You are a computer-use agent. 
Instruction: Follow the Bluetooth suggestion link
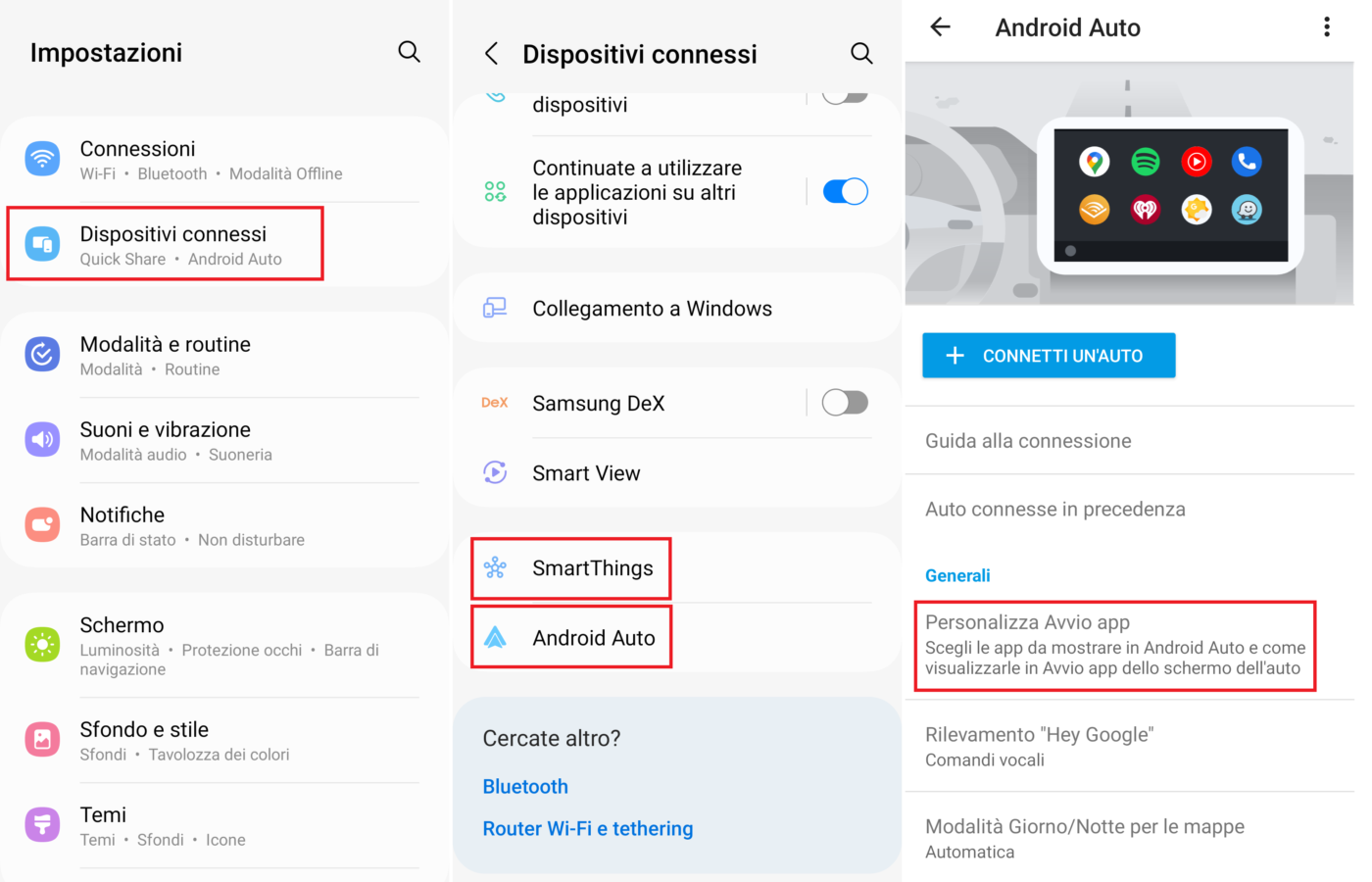pyautogui.click(x=525, y=787)
